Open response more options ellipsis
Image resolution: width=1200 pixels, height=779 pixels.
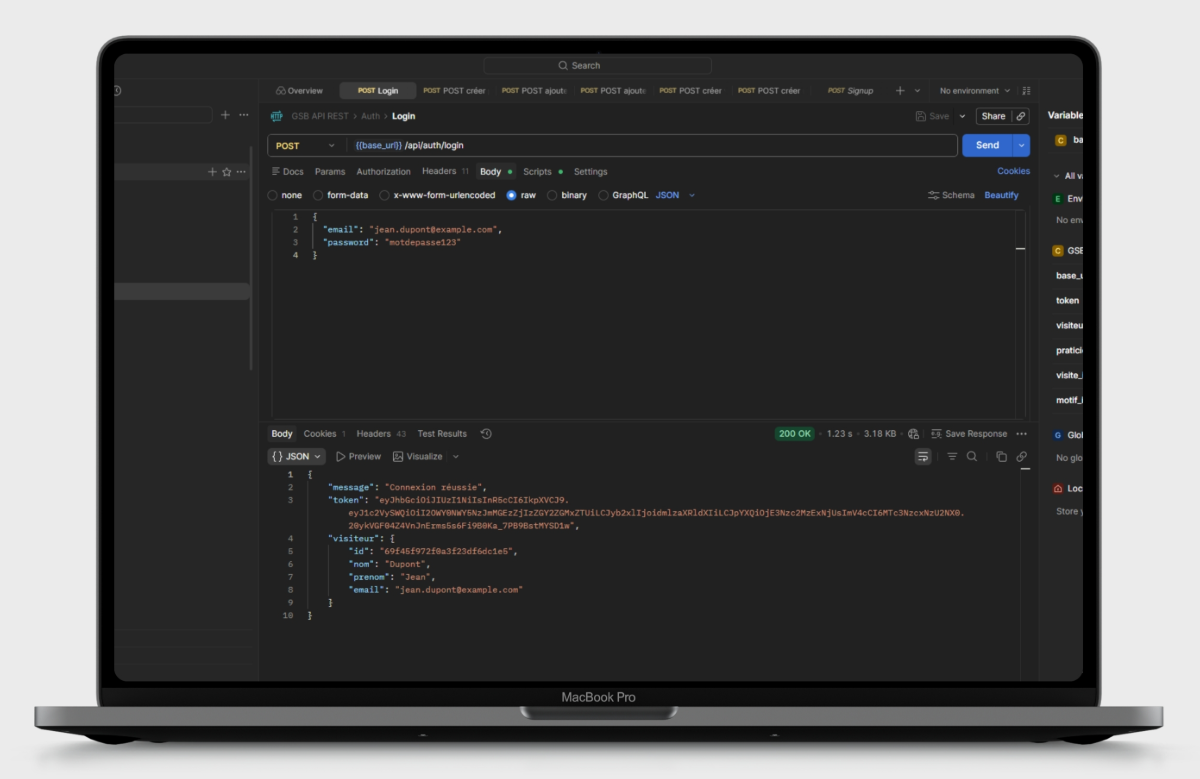click(x=1021, y=434)
